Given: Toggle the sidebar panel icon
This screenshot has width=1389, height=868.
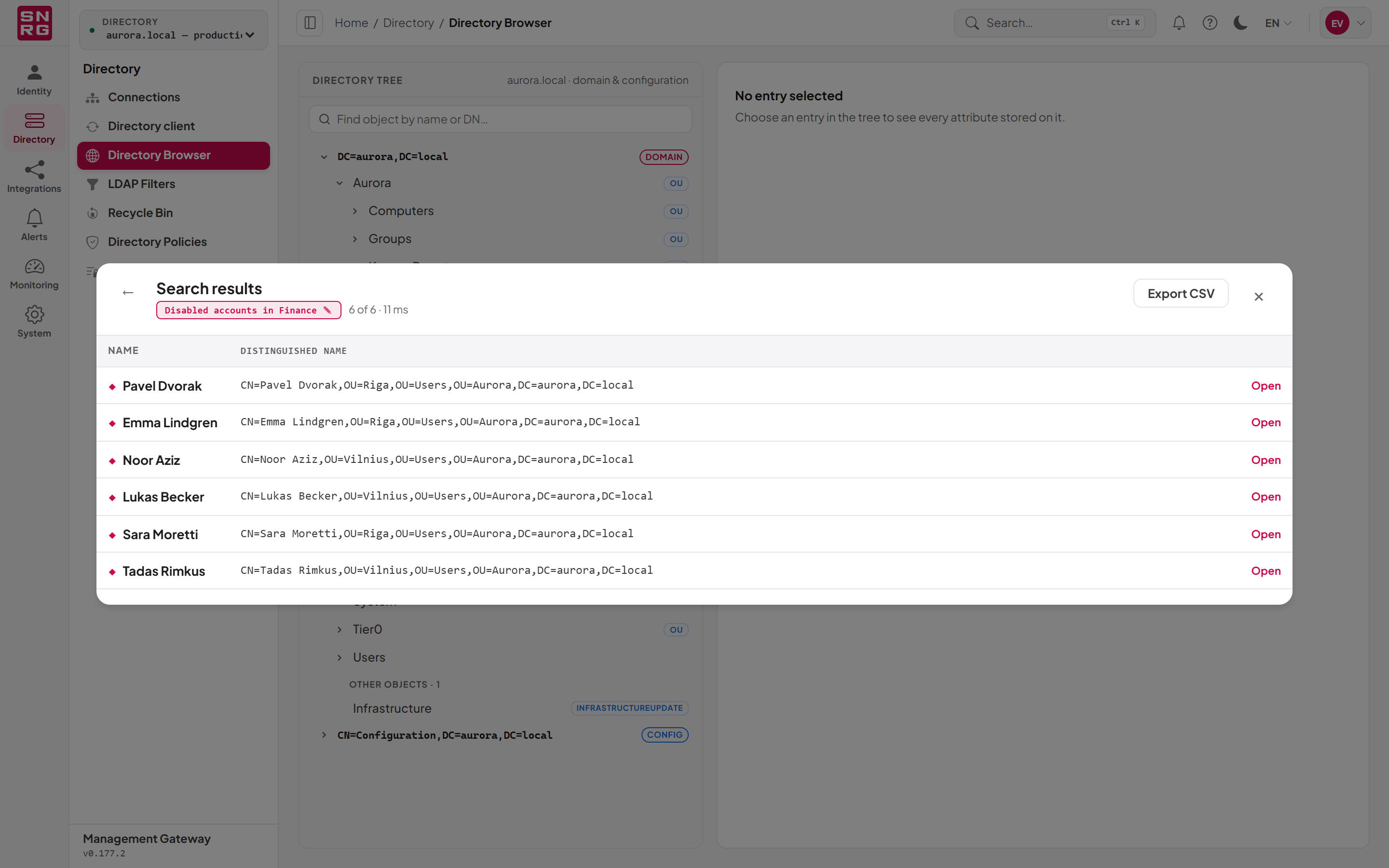Looking at the screenshot, I should pos(310,23).
